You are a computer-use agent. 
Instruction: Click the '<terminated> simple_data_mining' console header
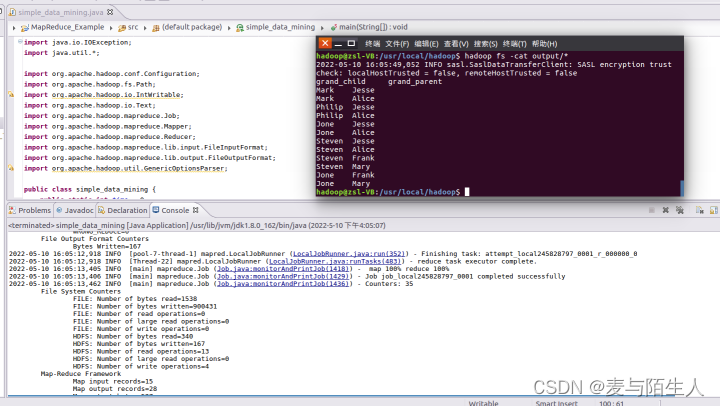197,226
